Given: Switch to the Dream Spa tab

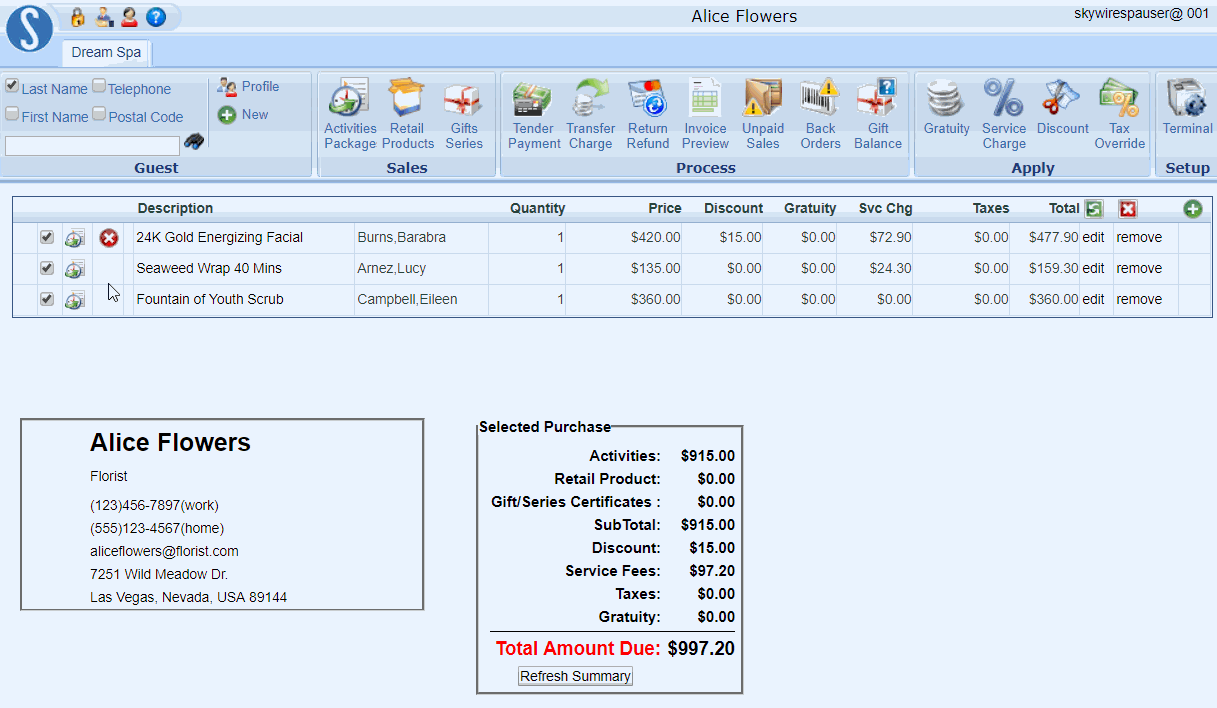Looking at the screenshot, I should coord(106,52).
